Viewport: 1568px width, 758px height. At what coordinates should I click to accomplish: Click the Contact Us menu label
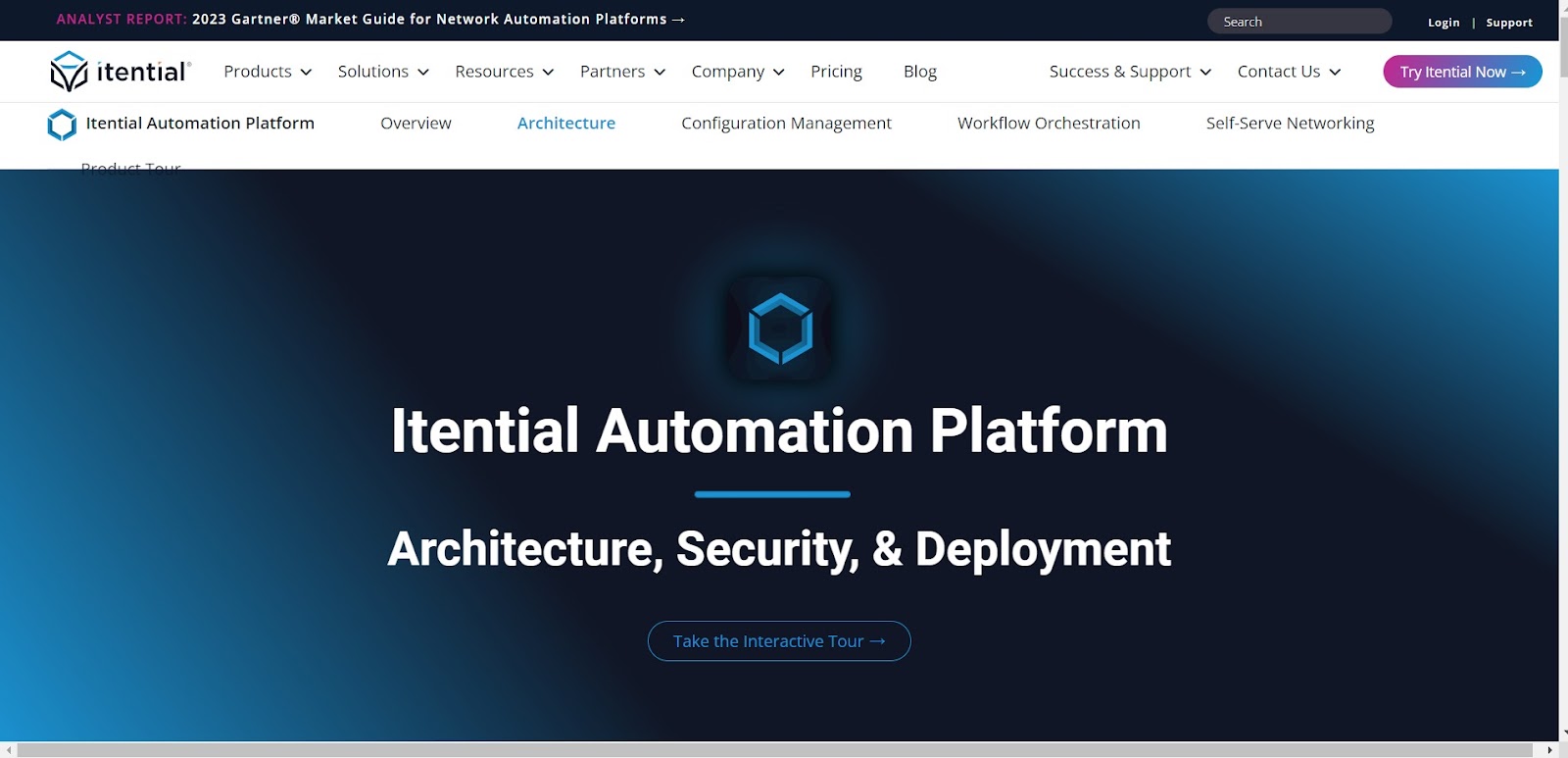tap(1279, 72)
